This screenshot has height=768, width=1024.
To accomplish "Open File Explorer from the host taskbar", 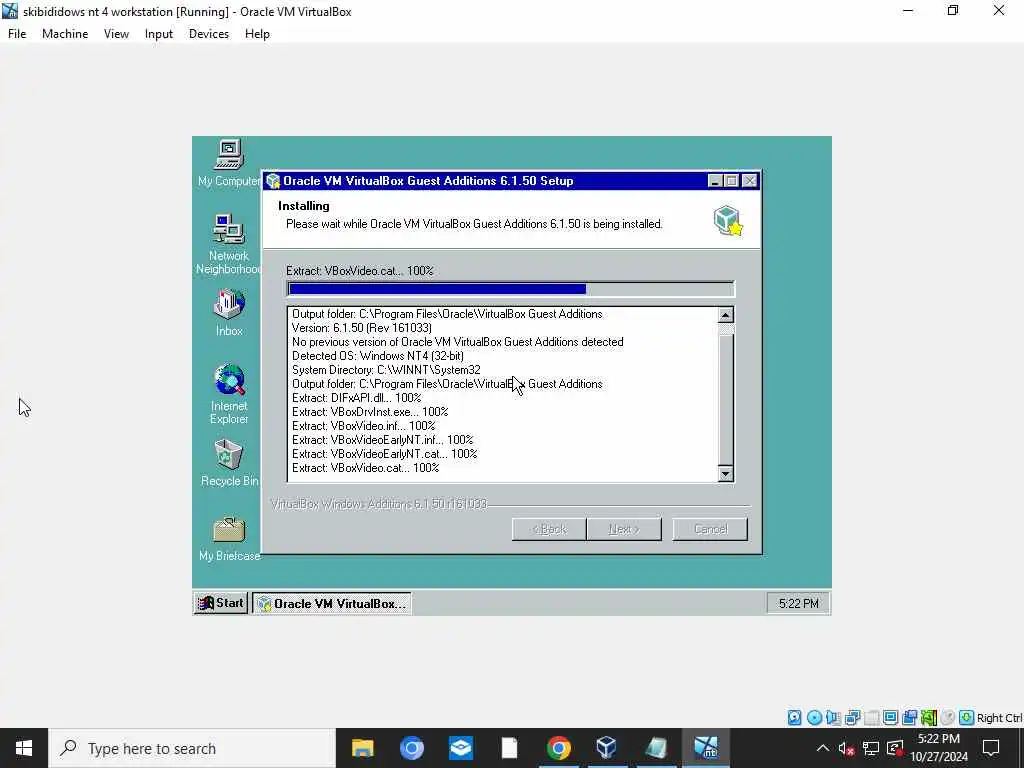I will [362, 748].
